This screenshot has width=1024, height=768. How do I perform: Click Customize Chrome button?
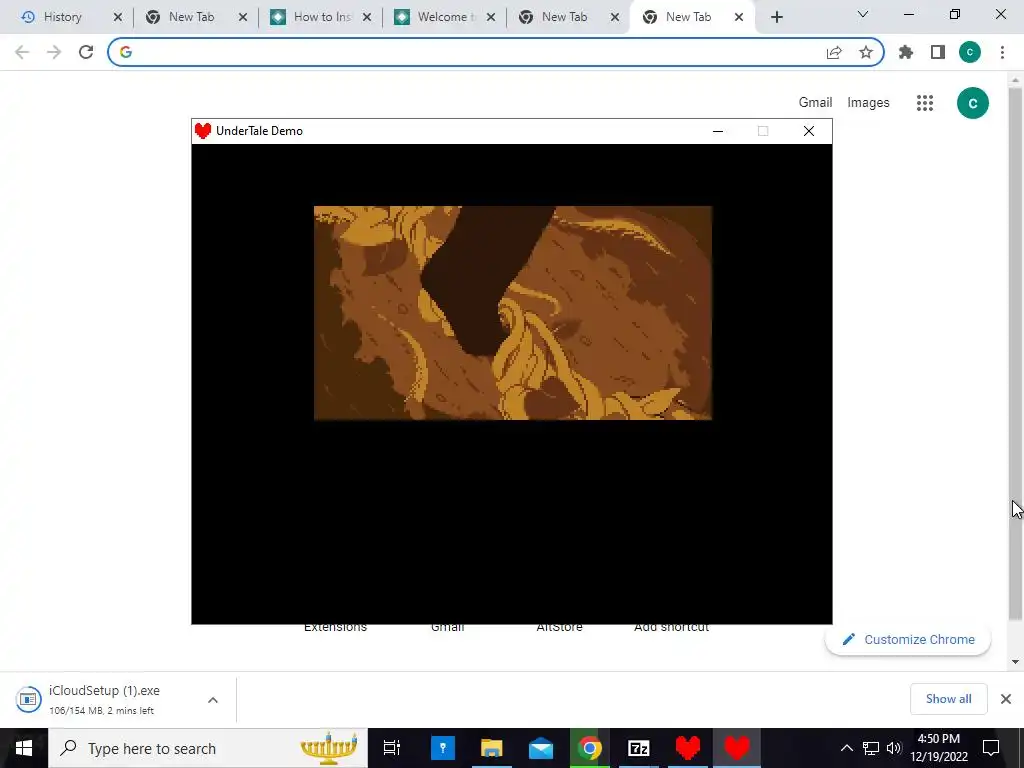908,639
